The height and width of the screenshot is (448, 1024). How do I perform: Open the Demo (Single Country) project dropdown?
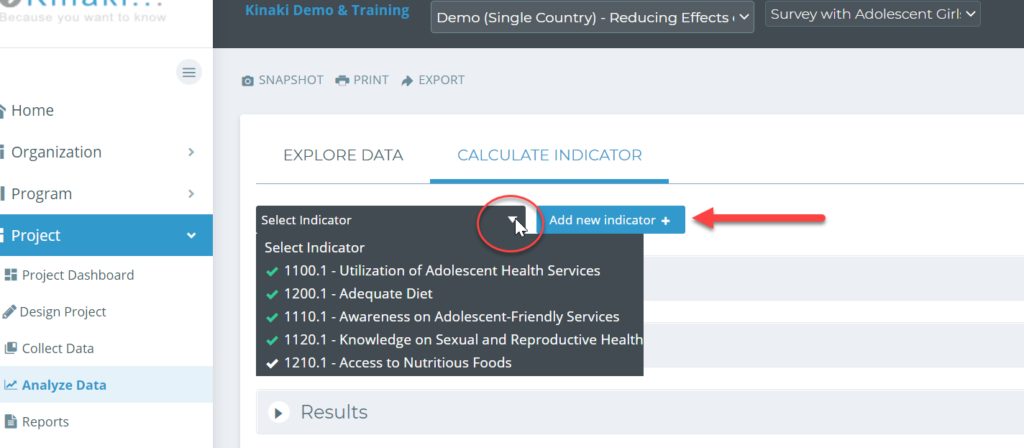tap(592, 17)
